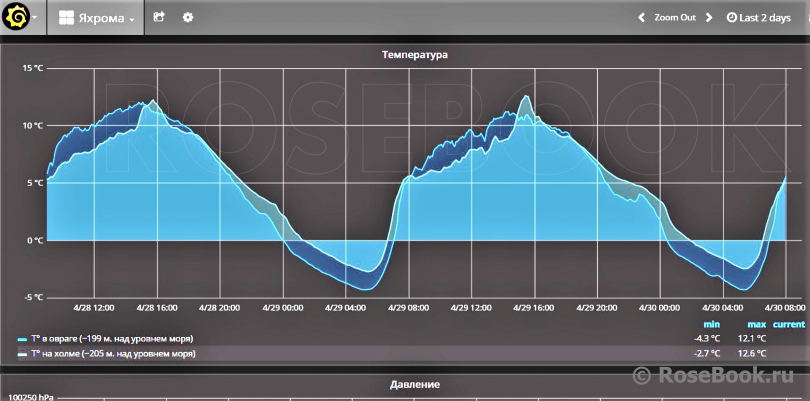
Task: Sort legend by max column header
Action: (x=755, y=324)
